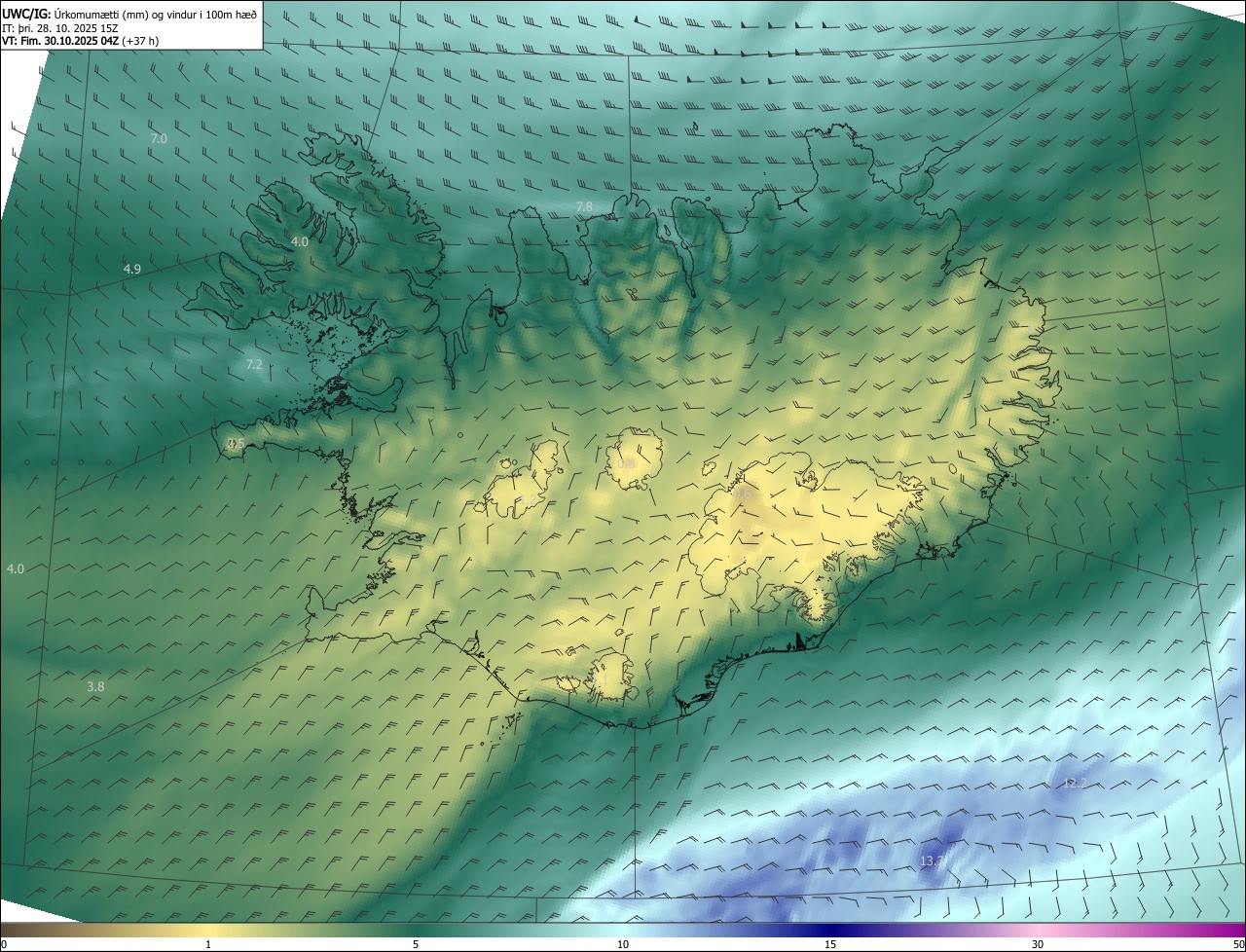Click the valid time 'VT: Fim. 30.10.2025 04Z (+37 h)'
This screenshot has width=1246, height=952.
(x=81, y=41)
